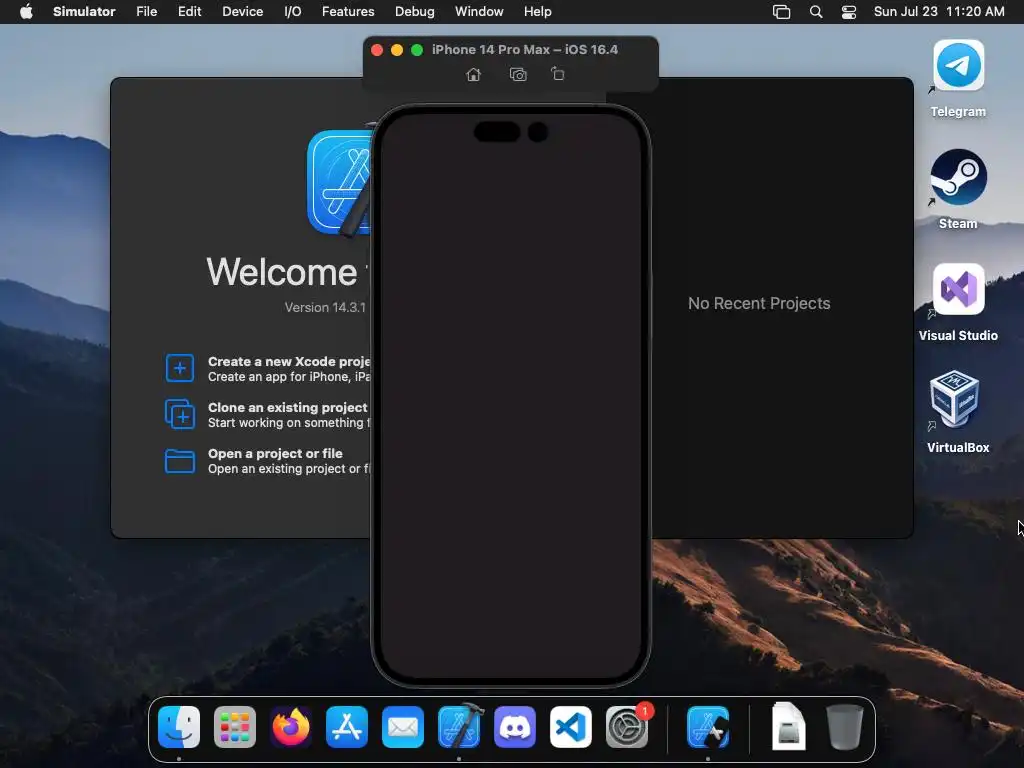The width and height of the screenshot is (1024, 768).
Task: Open the Device menu
Action: point(242,12)
